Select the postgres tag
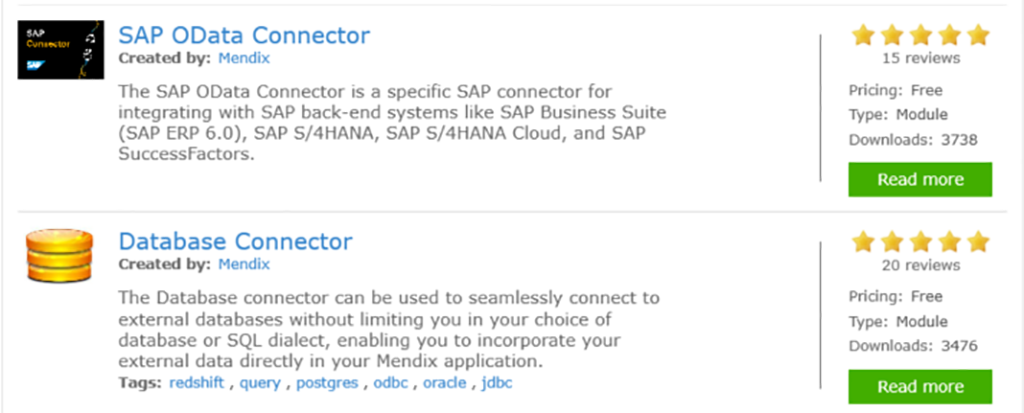Viewport: 1024px width, 413px height. [325, 382]
